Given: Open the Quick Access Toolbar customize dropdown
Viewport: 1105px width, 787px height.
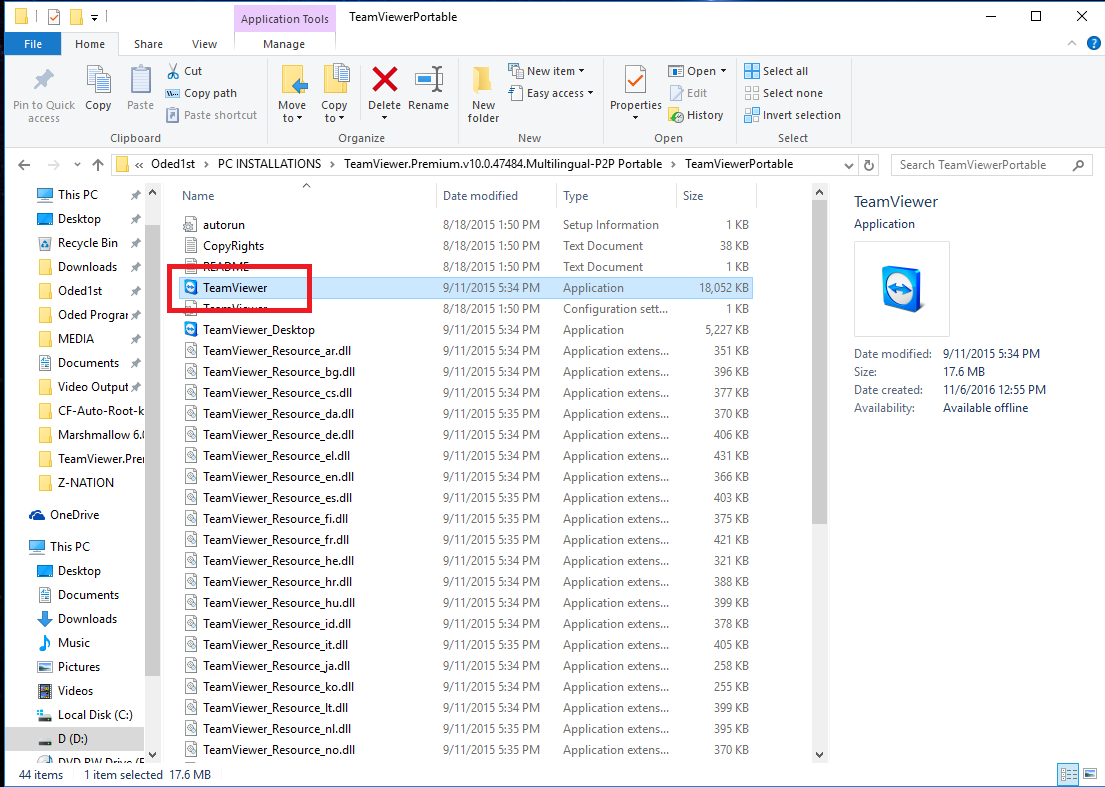Looking at the screenshot, I should click(94, 18).
